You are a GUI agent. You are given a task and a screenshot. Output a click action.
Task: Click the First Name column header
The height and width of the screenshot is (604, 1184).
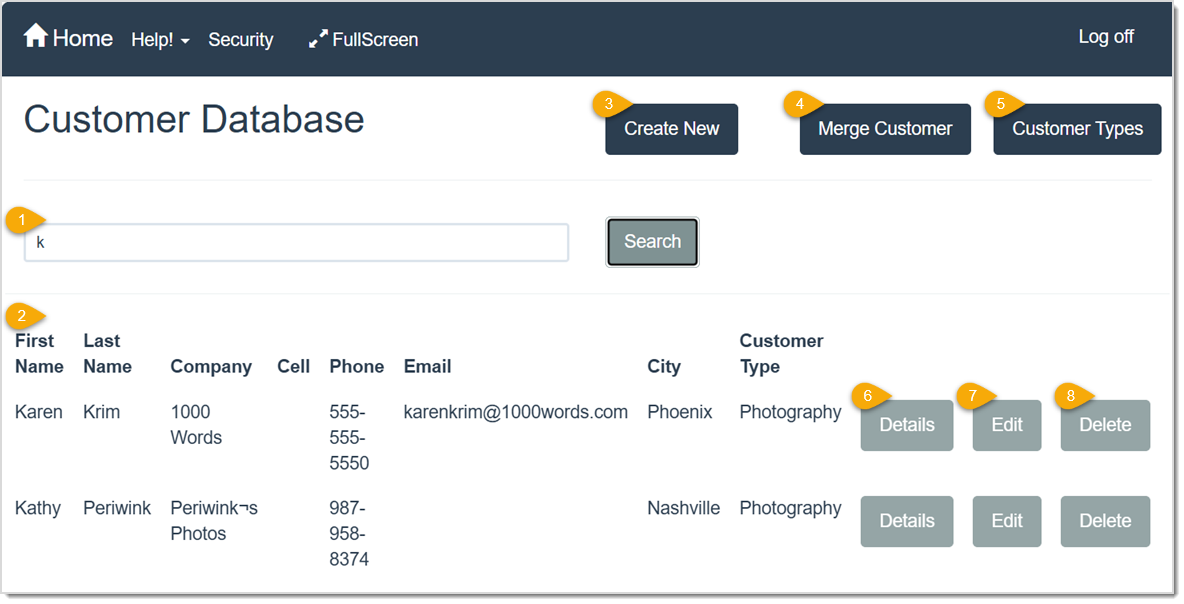click(38, 353)
